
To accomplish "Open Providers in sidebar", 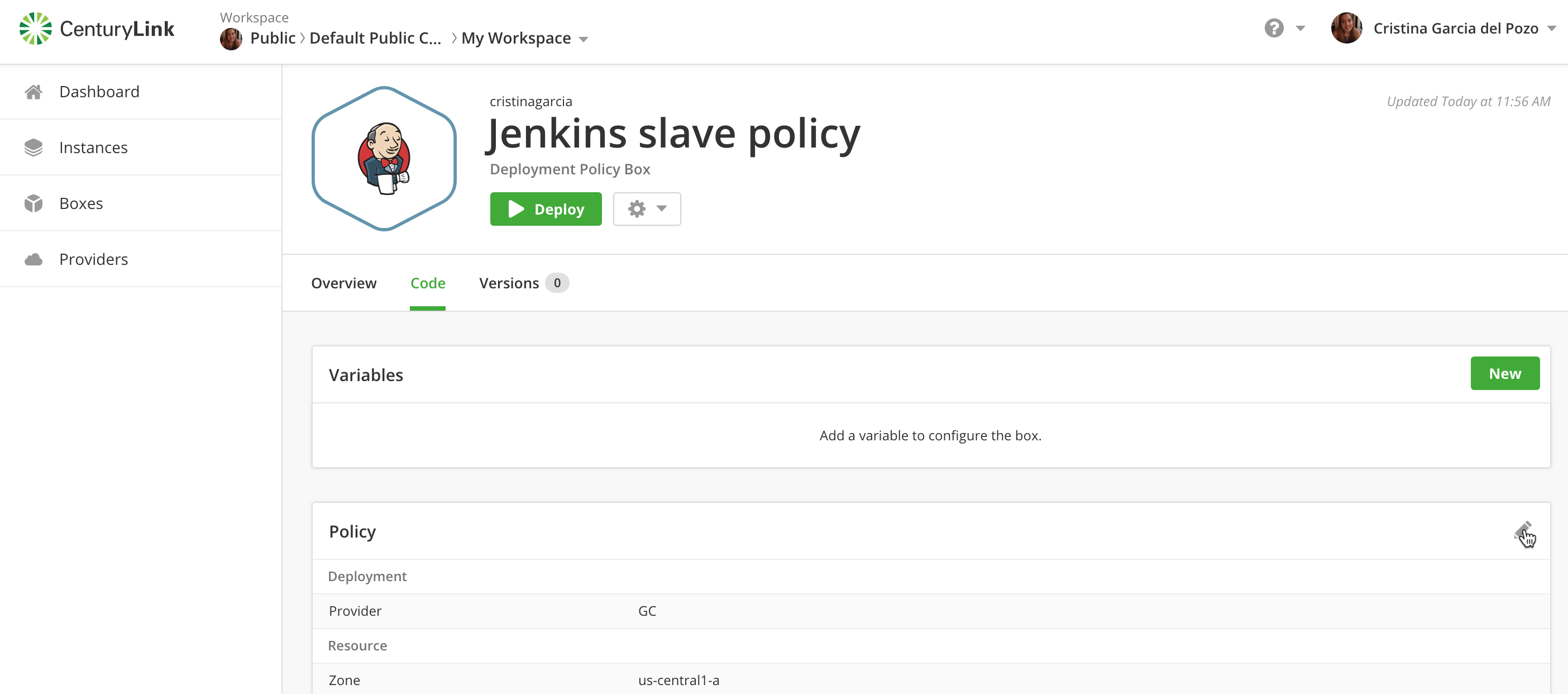I will 141,260.
